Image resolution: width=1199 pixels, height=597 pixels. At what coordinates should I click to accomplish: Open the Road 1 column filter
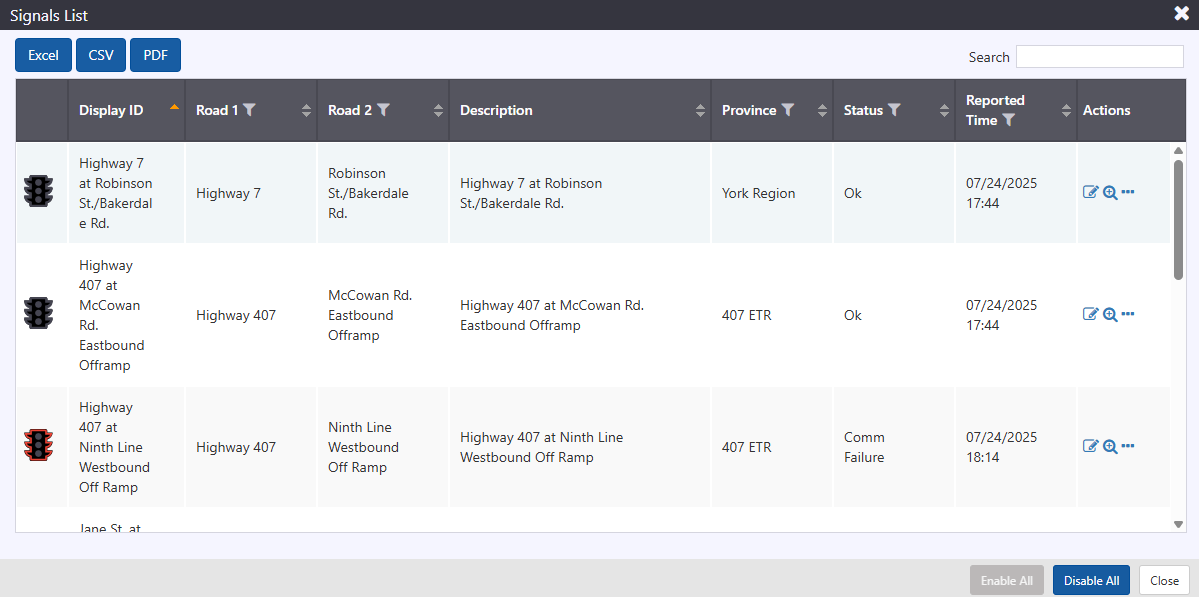[x=250, y=110]
